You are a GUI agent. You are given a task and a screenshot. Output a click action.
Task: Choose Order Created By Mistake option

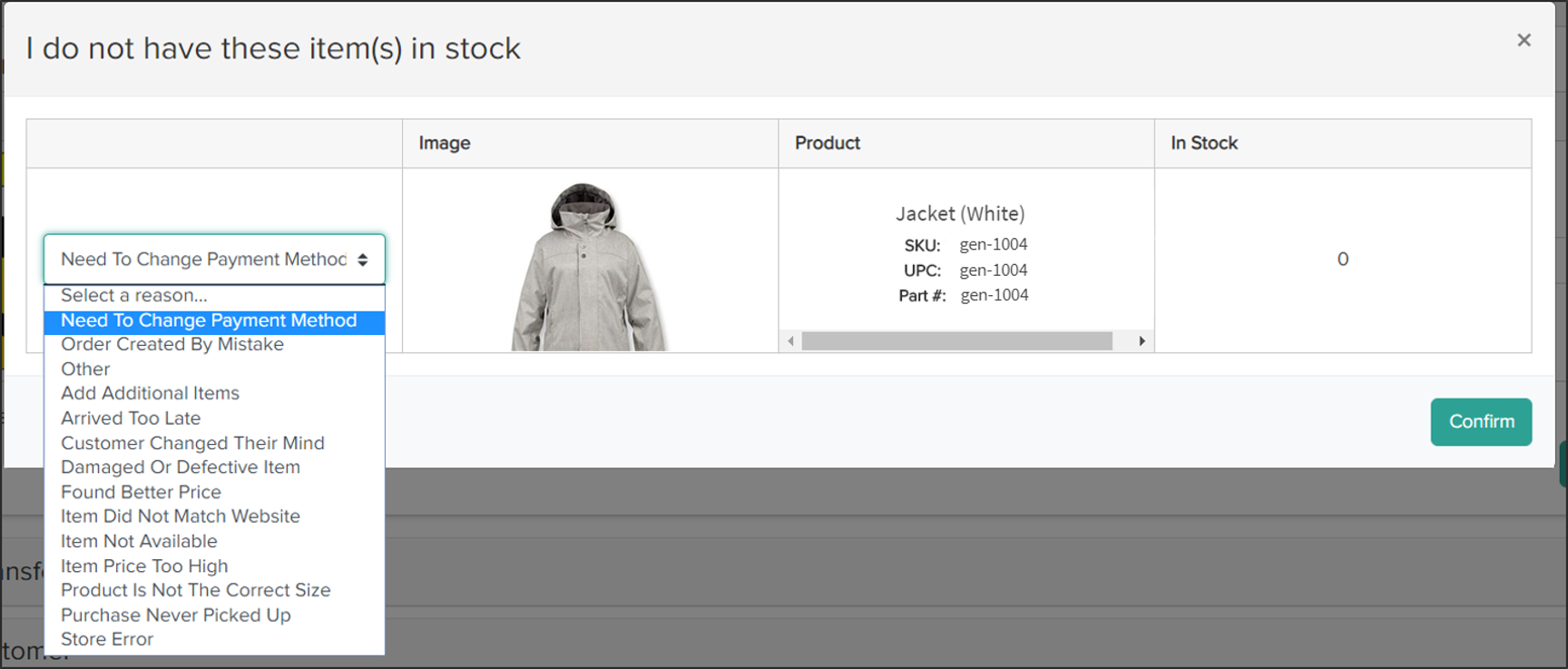pyautogui.click(x=171, y=344)
